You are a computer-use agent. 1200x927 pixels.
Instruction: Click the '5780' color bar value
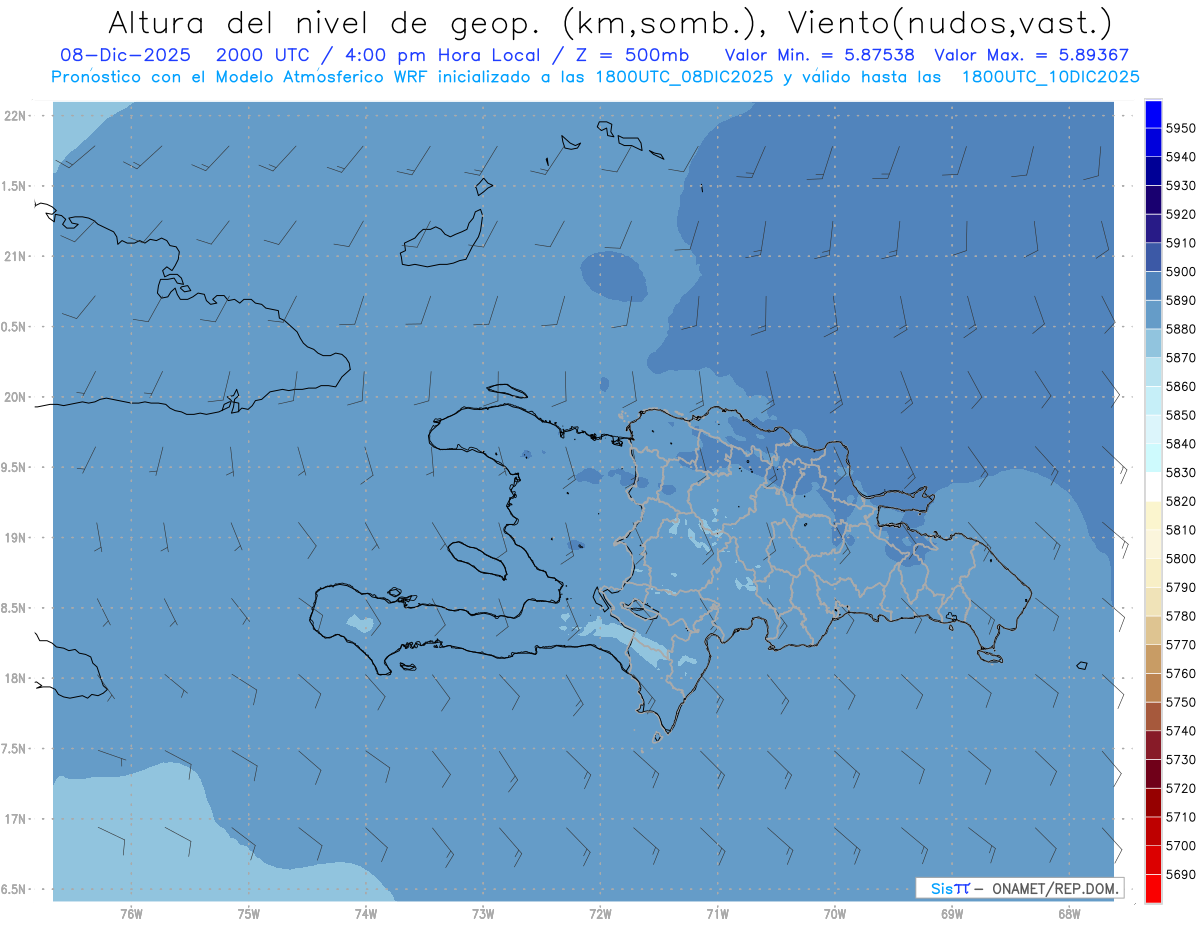pyautogui.click(x=1180, y=616)
